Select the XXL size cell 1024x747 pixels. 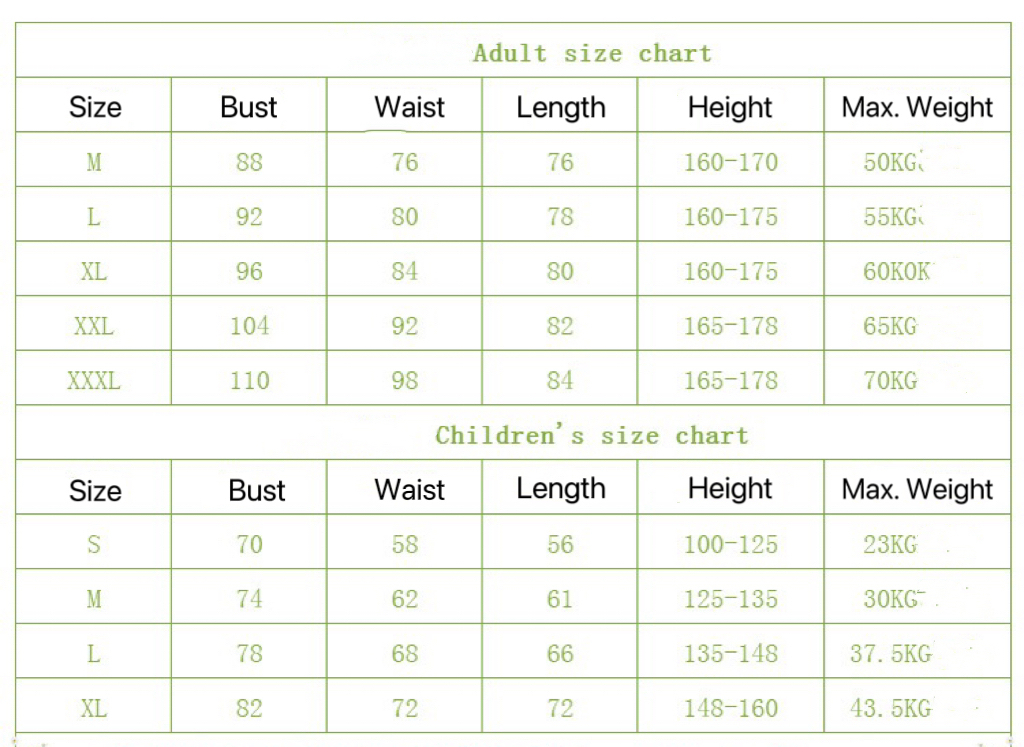94,326
